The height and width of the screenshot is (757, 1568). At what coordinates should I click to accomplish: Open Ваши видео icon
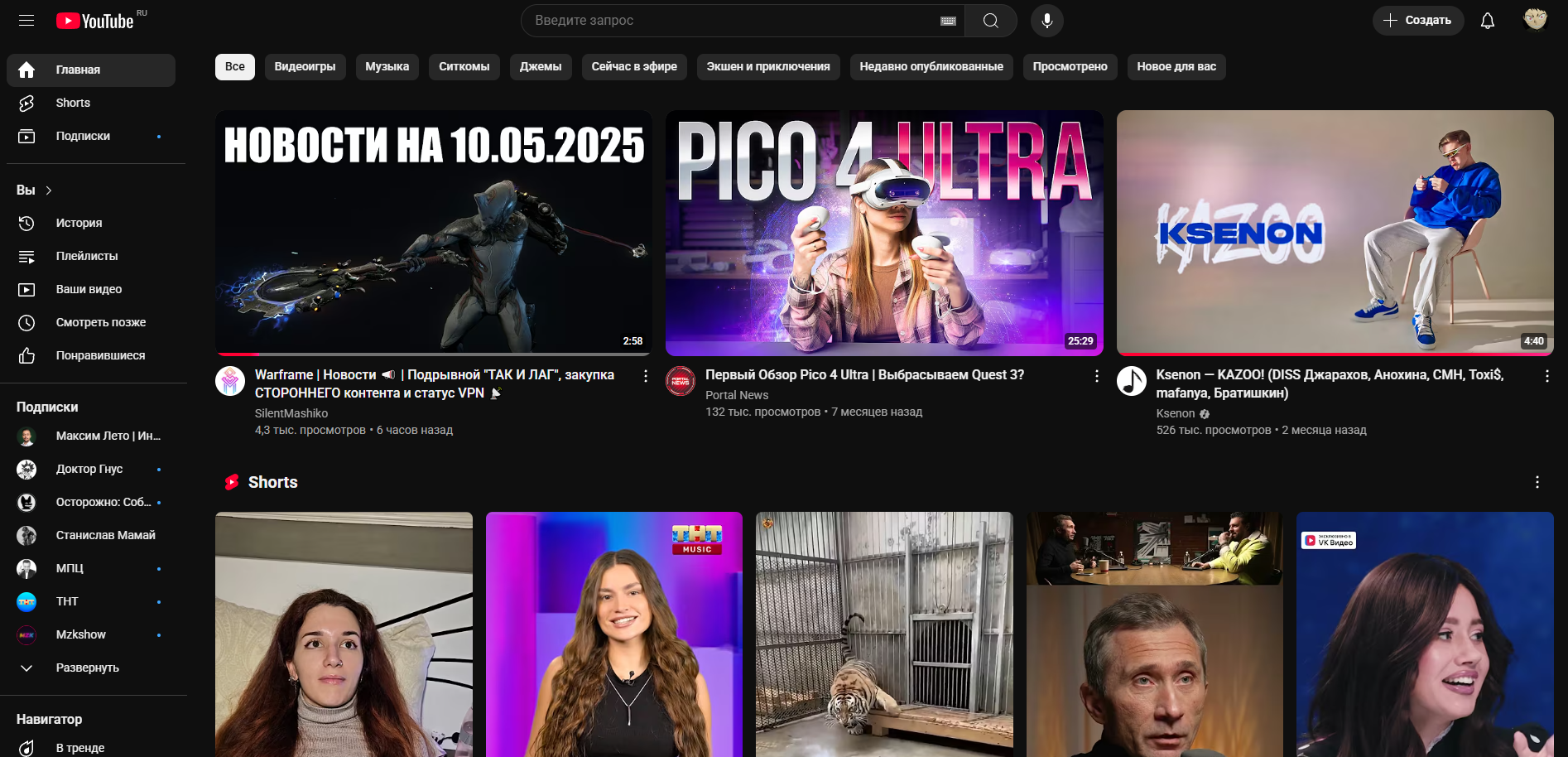pyautogui.click(x=26, y=289)
